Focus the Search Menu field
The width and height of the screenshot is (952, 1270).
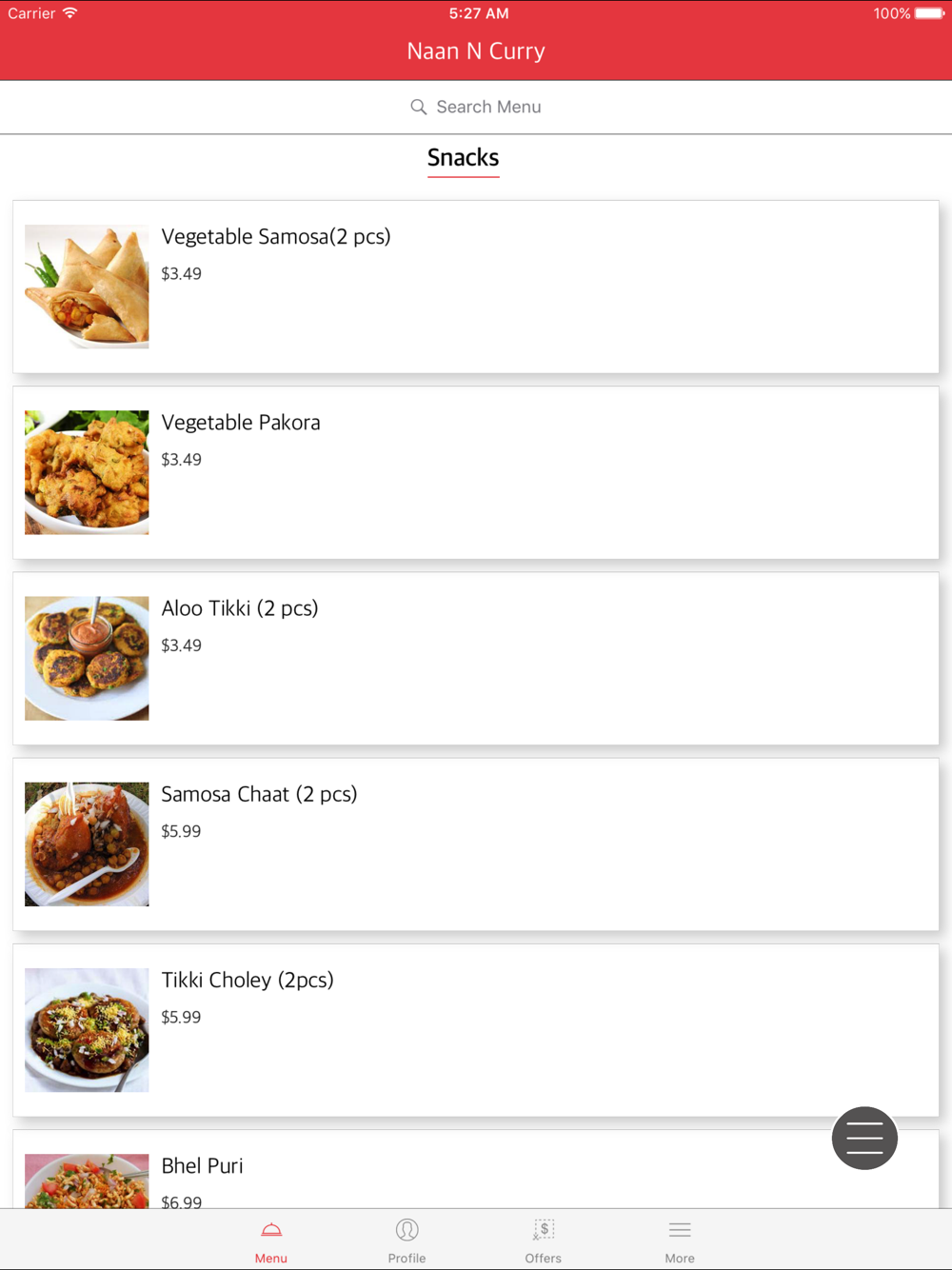point(476,107)
